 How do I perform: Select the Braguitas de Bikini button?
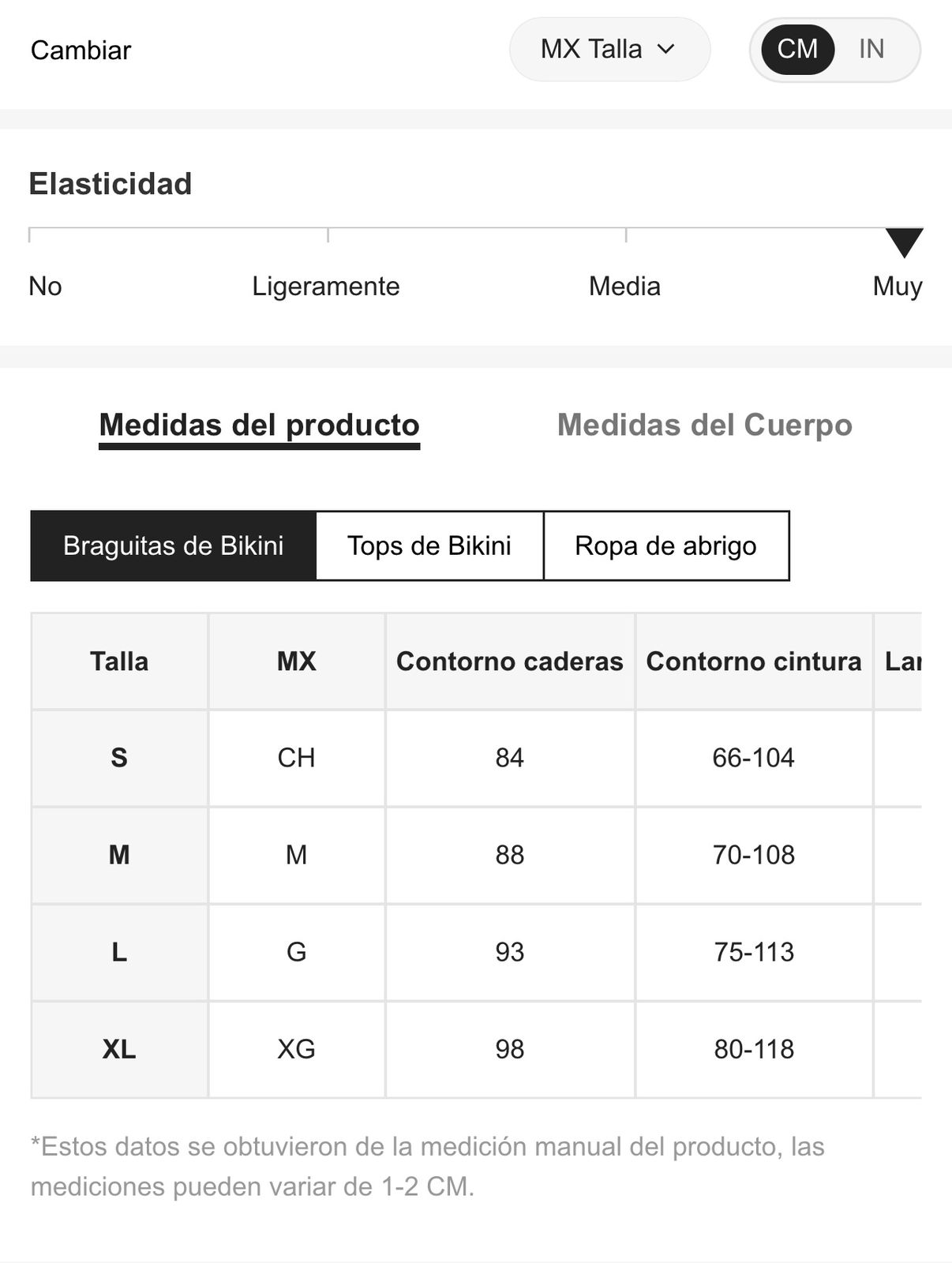(x=173, y=545)
